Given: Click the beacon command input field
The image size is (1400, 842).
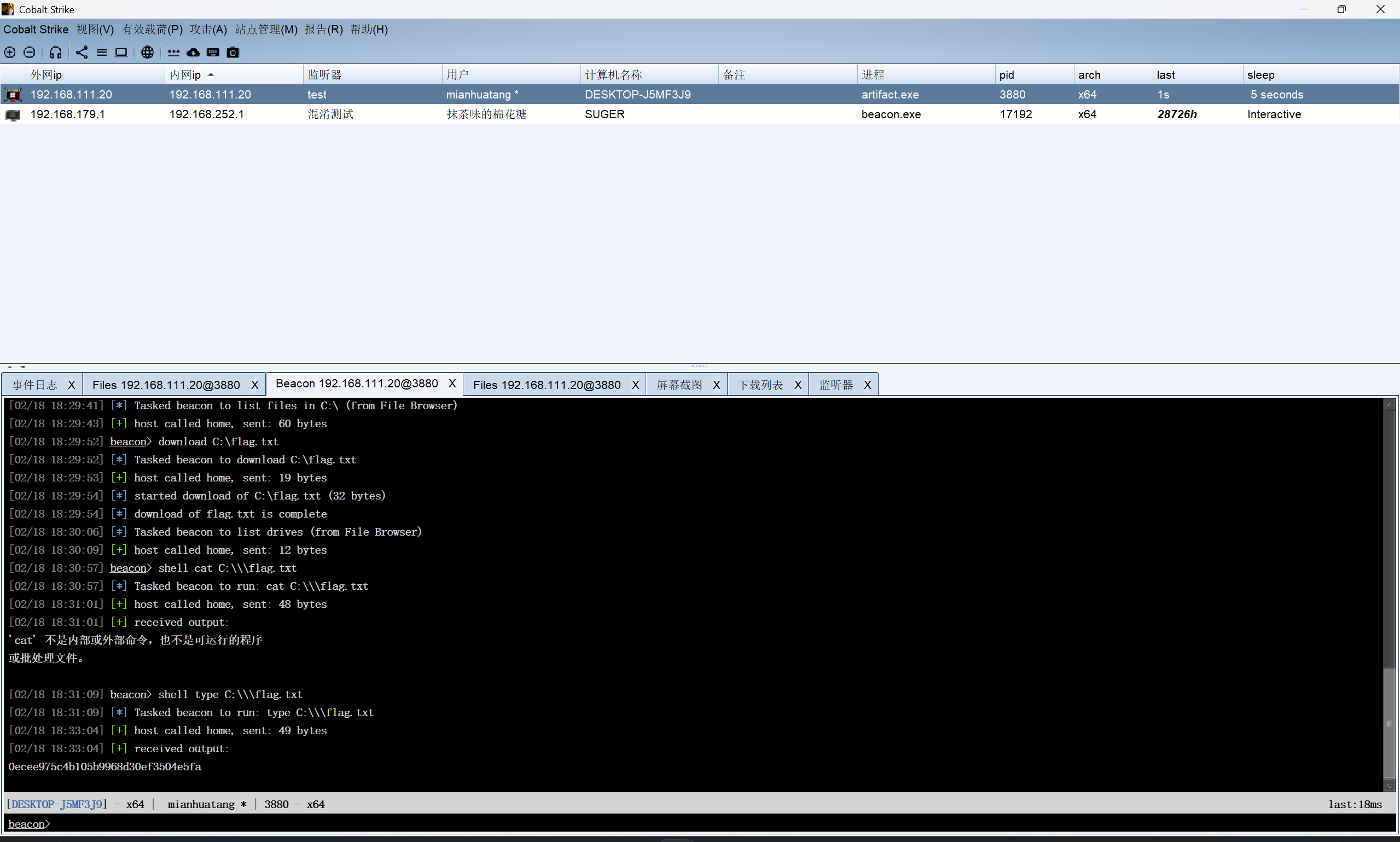Looking at the screenshot, I should [681, 823].
